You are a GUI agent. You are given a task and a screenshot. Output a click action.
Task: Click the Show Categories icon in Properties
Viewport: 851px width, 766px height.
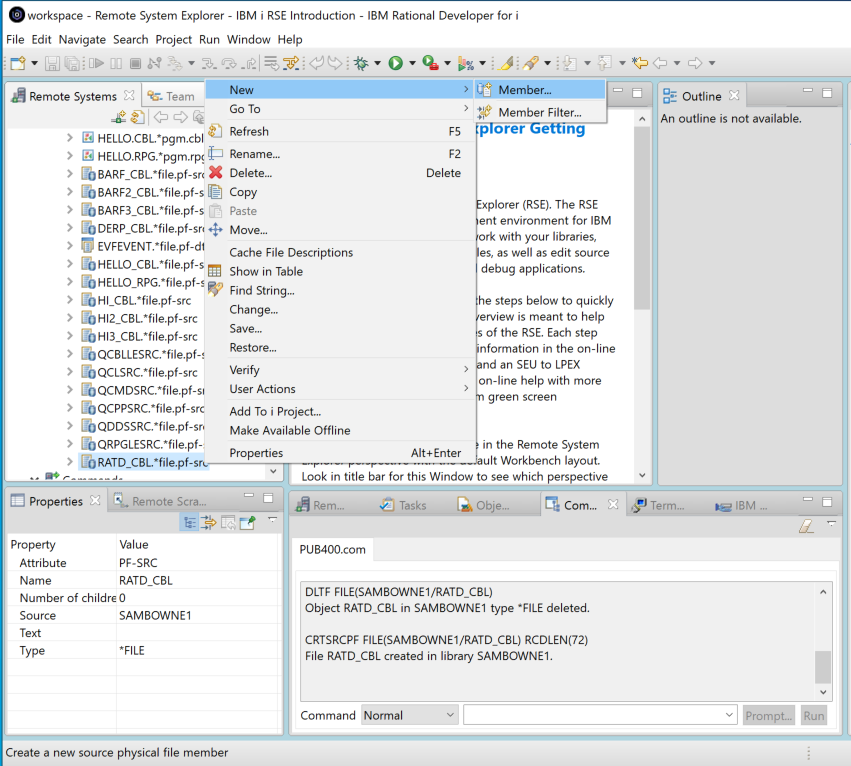(x=189, y=523)
